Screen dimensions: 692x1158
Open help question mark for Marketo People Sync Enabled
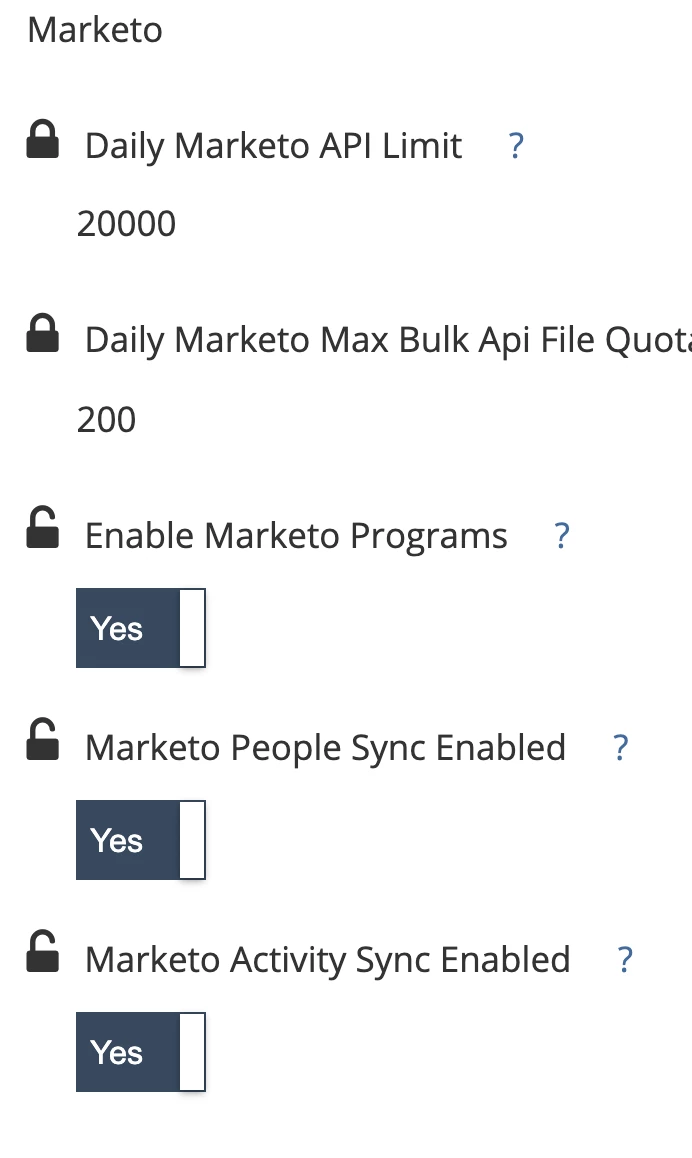pos(621,748)
